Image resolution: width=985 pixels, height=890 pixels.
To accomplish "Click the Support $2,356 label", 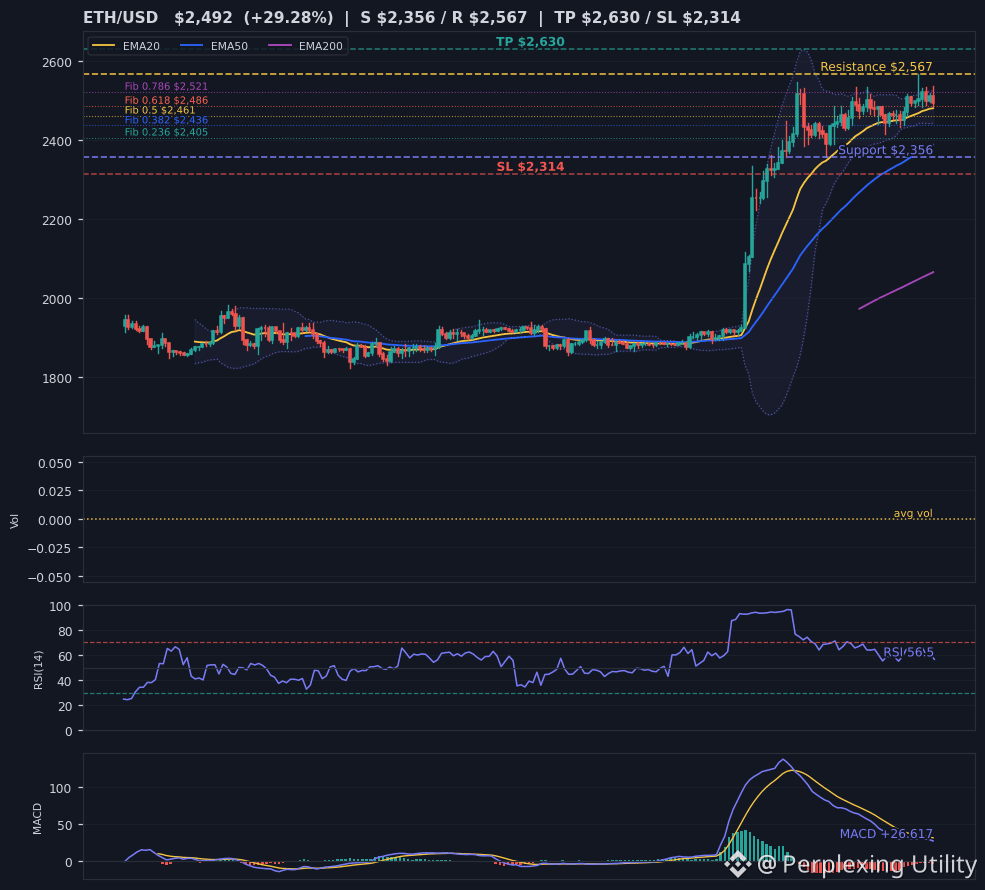I will click(885, 150).
